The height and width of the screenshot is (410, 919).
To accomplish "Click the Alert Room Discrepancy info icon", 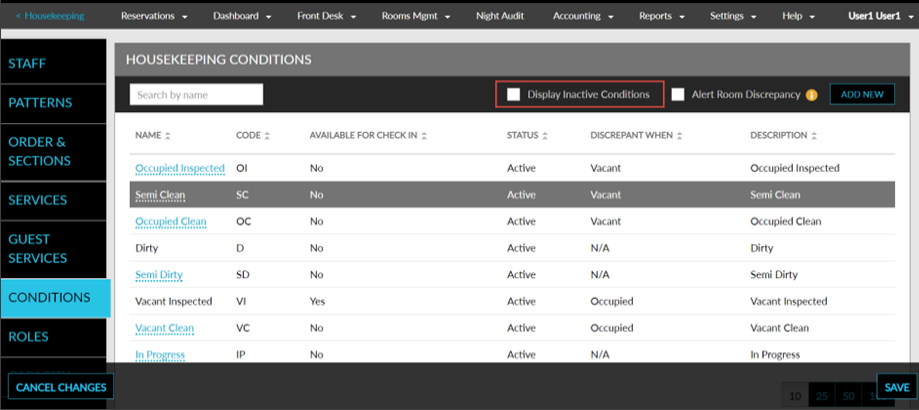I will point(811,95).
